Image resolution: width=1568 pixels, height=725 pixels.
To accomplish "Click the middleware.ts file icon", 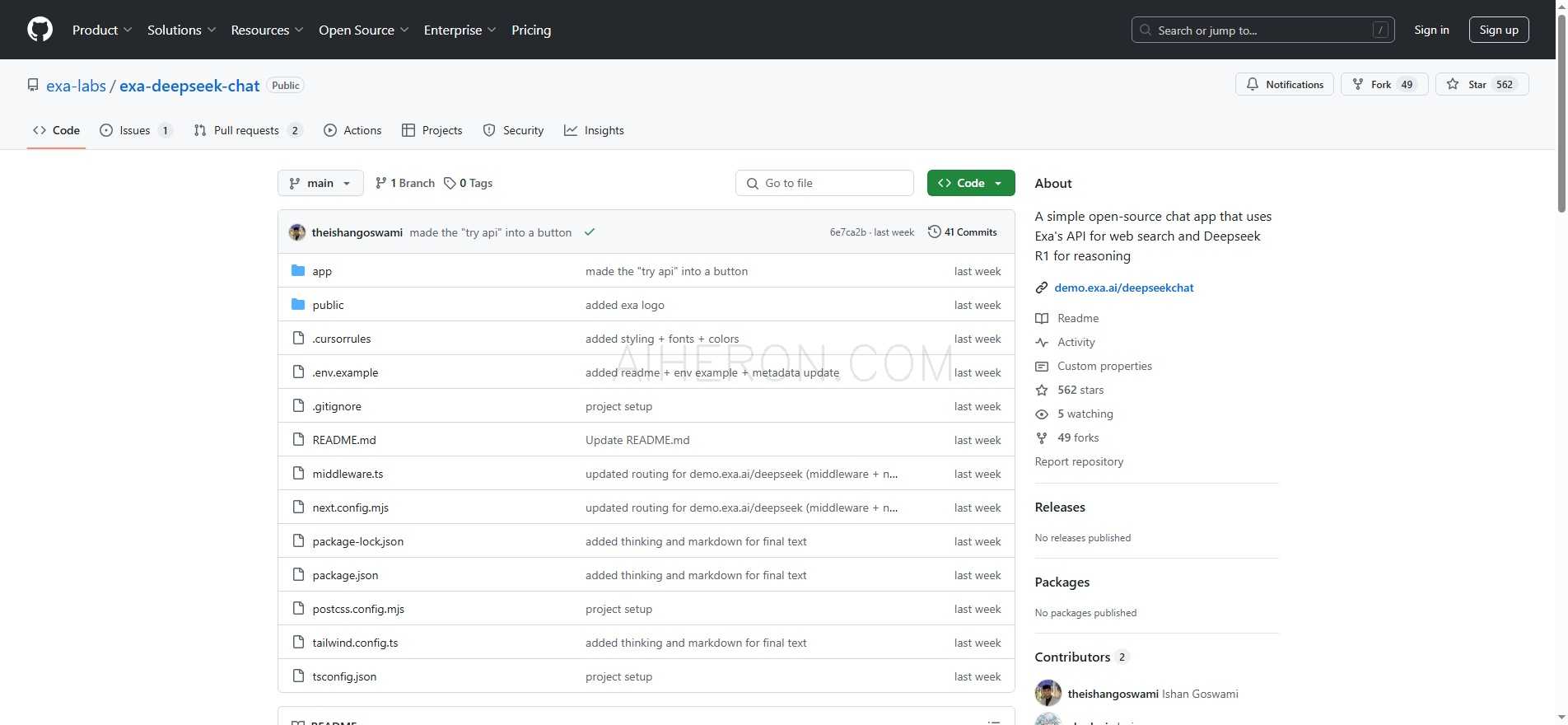I will click(298, 474).
